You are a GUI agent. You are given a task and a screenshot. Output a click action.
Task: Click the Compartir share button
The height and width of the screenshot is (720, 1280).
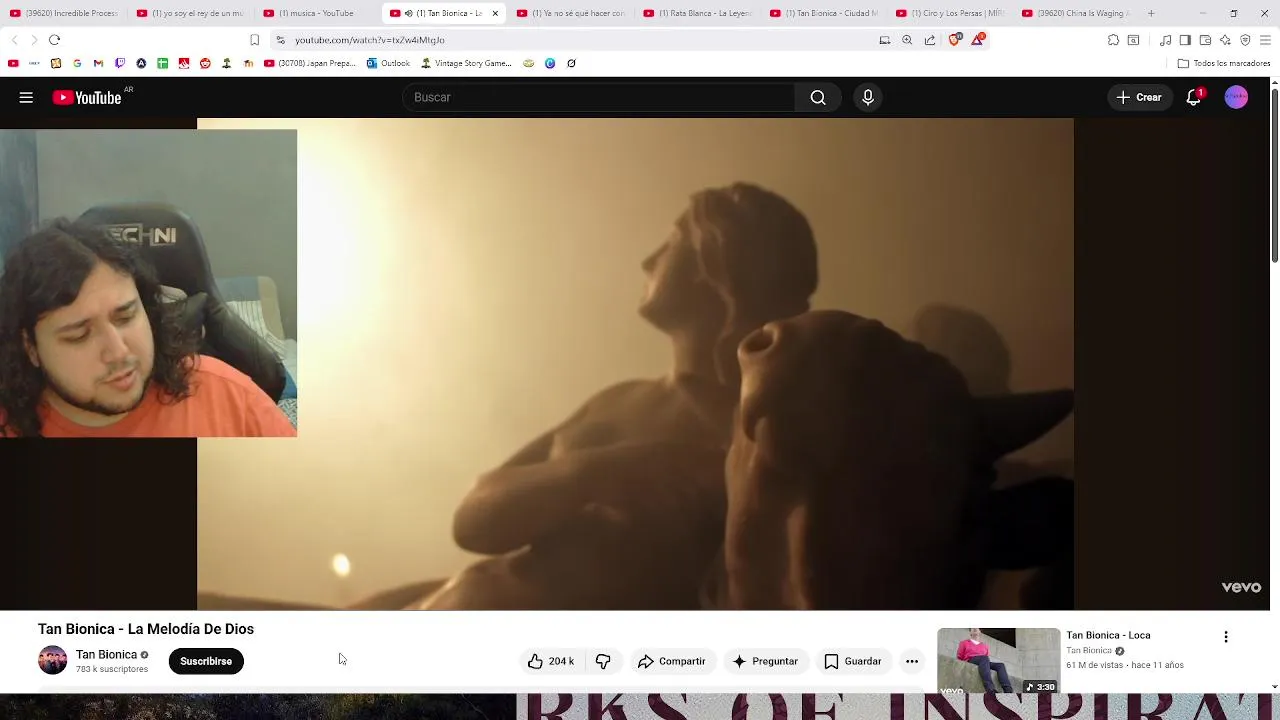[672, 661]
